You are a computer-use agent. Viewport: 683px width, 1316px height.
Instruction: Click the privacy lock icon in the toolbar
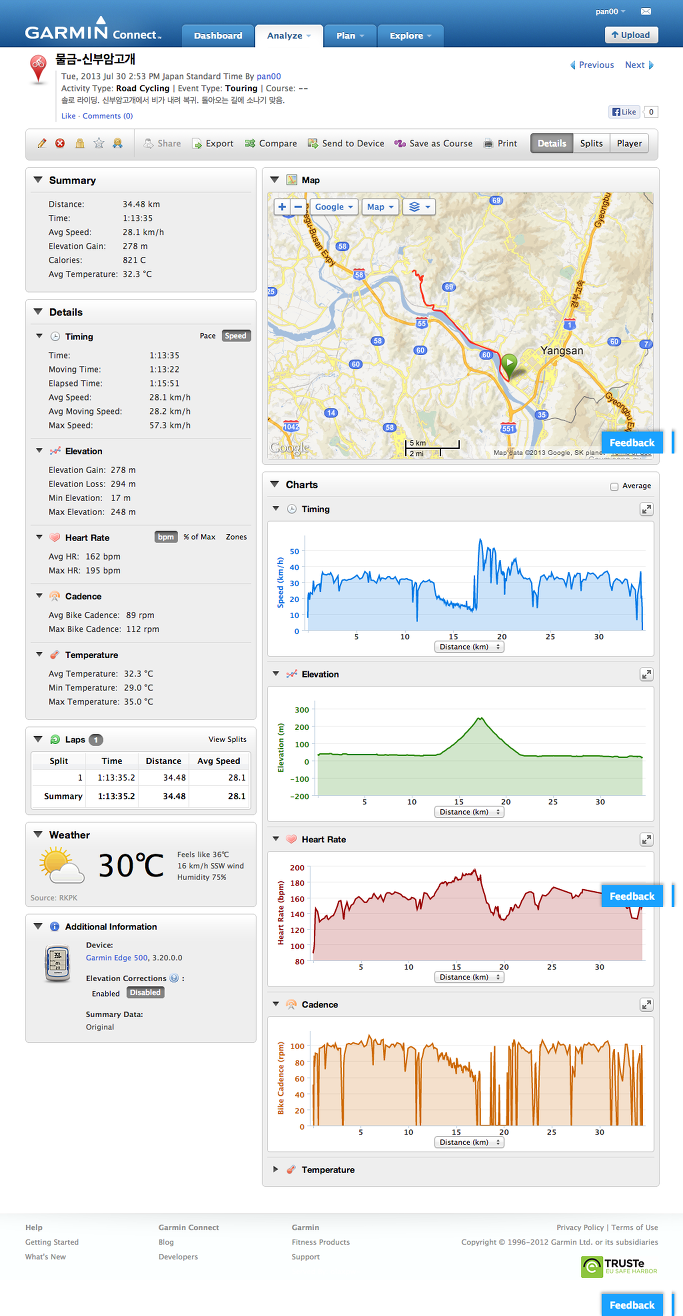point(79,144)
